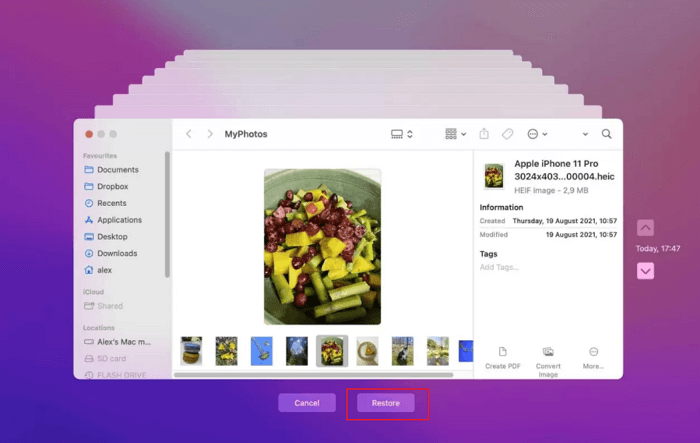Click the Restore button
Screen dimensions: 700x443
pos(386,403)
